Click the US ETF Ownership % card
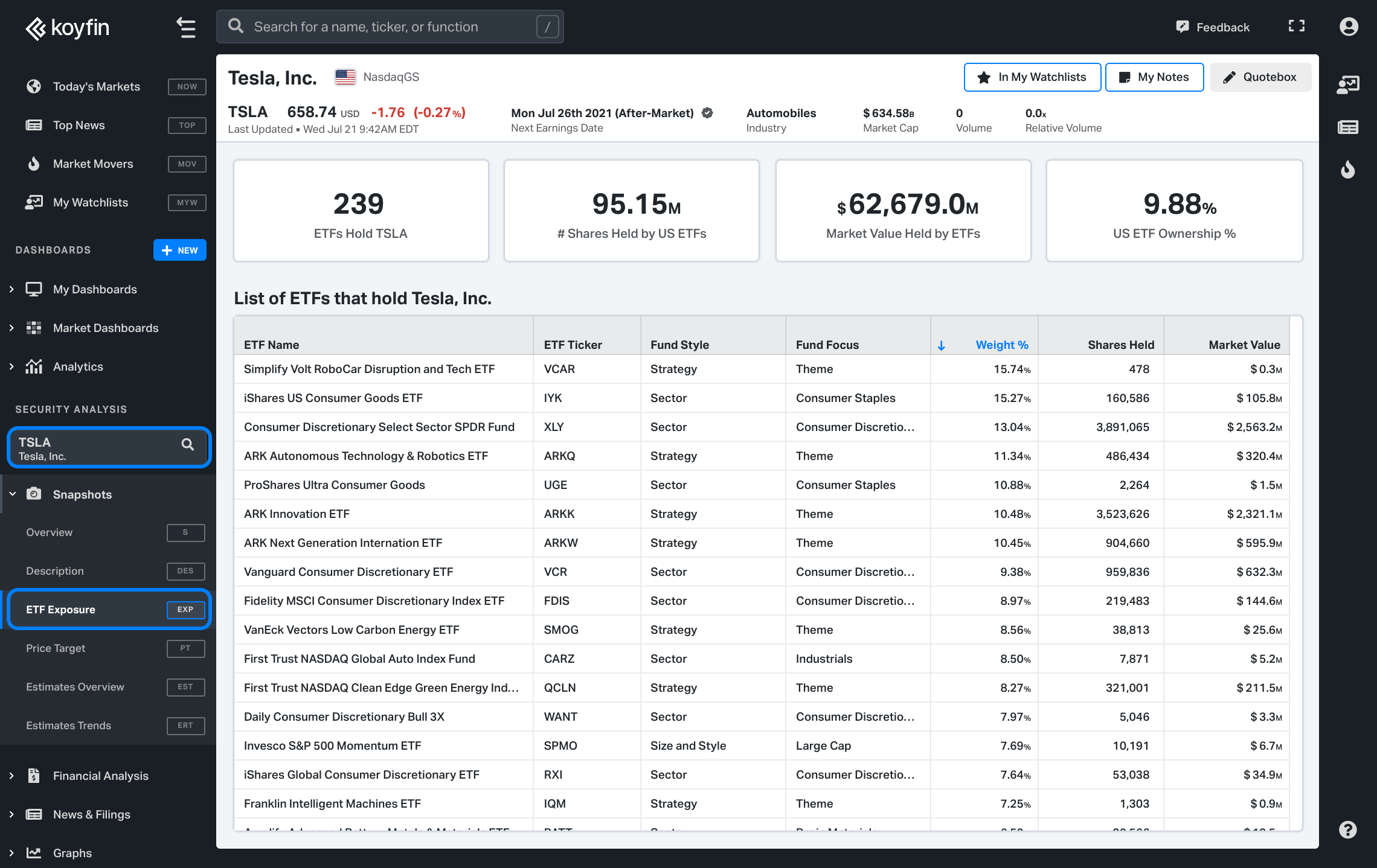The width and height of the screenshot is (1377, 868). pyautogui.click(x=1174, y=211)
